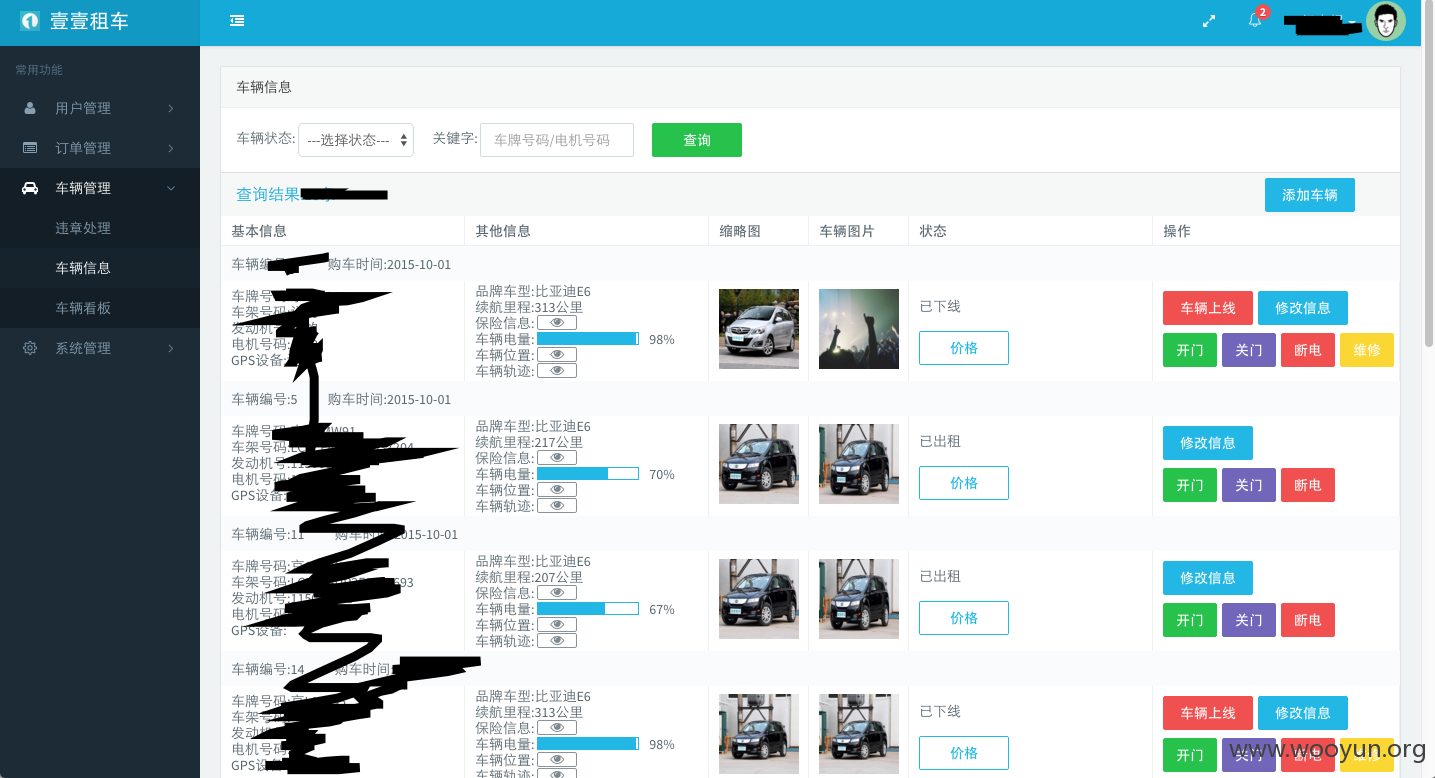
Task: Click red 断电 for vehicle 编号 5
Action: 1308,485
